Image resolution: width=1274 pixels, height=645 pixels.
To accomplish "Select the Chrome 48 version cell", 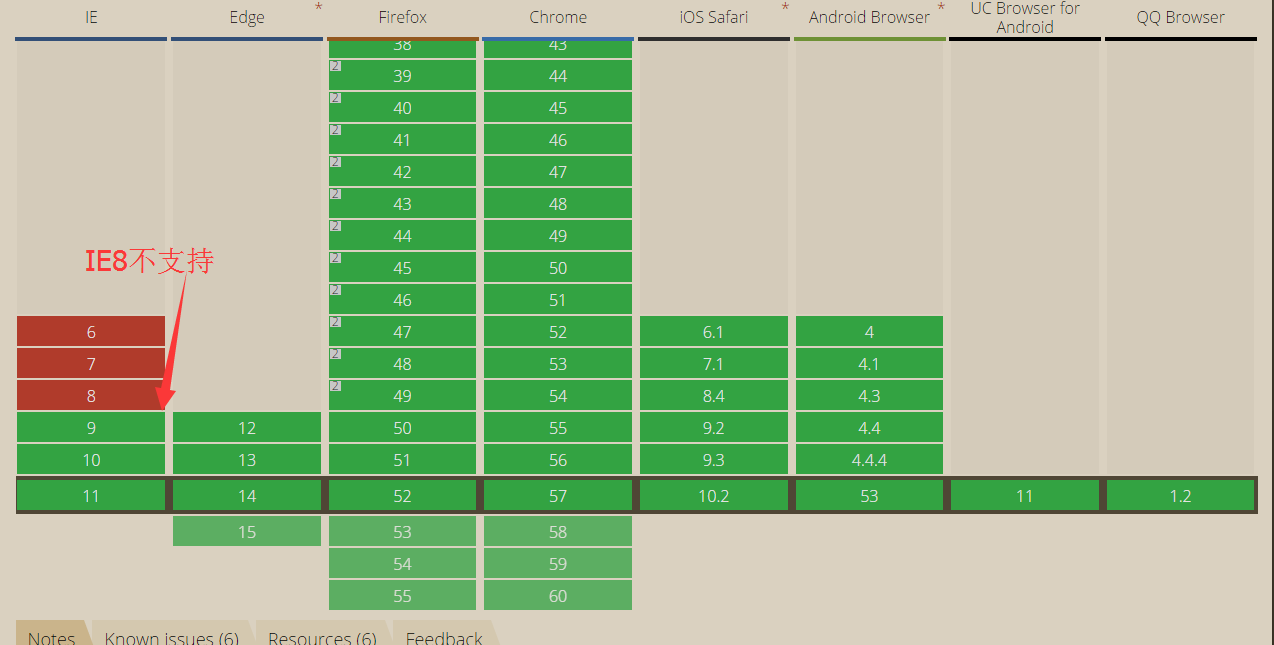I will pyautogui.click(x=558, y=204).
